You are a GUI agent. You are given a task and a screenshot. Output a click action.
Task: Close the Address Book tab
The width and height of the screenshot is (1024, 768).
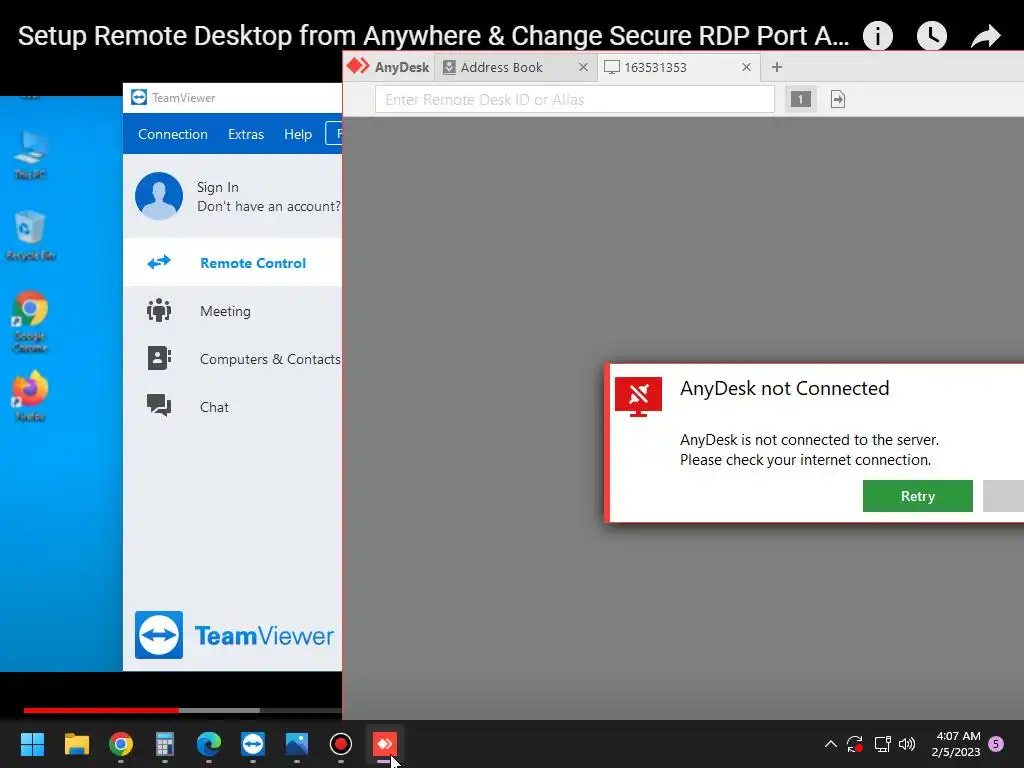(583, 67)
